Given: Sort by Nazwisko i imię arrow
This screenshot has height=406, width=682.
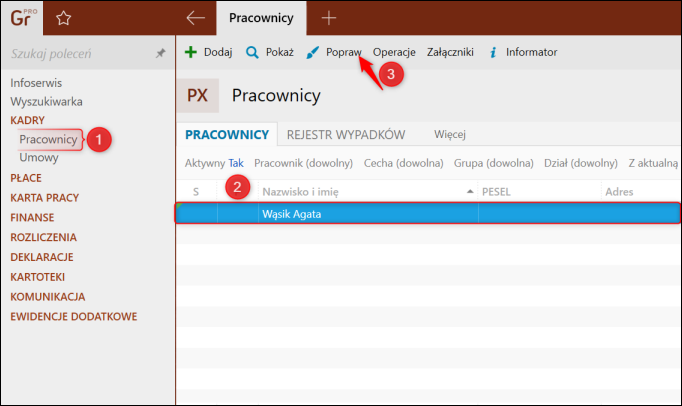Looking at the screenshot, I should click(x=470, y=191).
